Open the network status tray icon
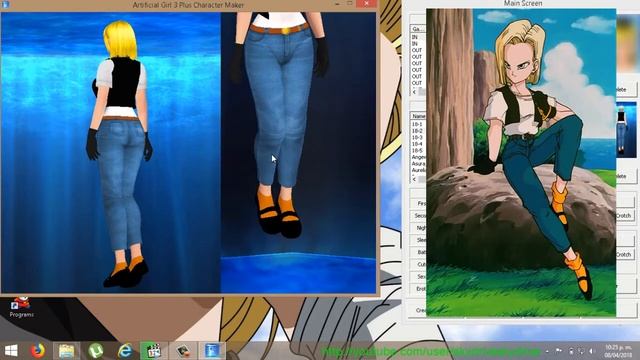The height and width of the screenshot is (360, 640). [581, 351]
